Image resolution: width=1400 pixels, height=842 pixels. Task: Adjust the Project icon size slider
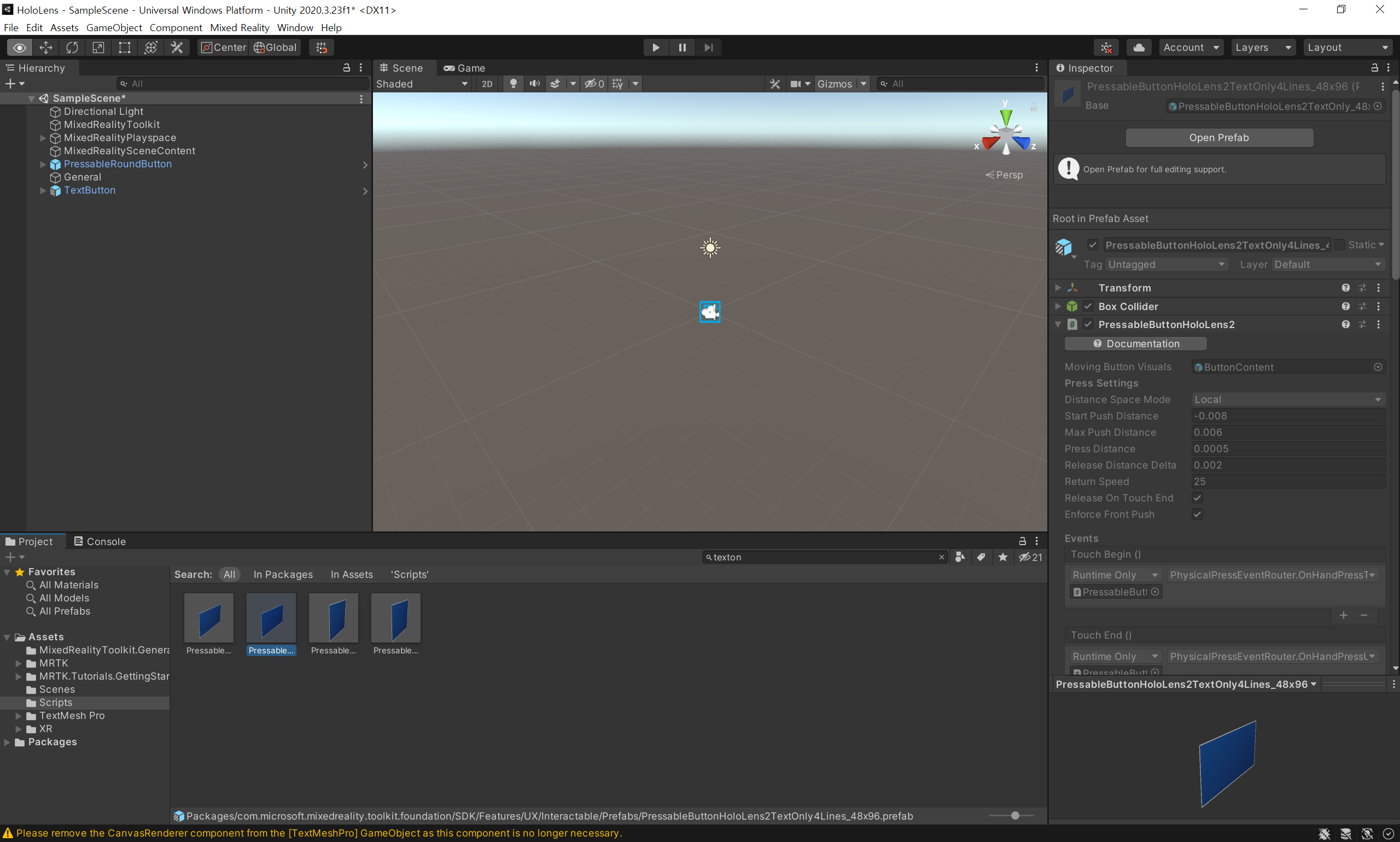(x=1014, y=815)
